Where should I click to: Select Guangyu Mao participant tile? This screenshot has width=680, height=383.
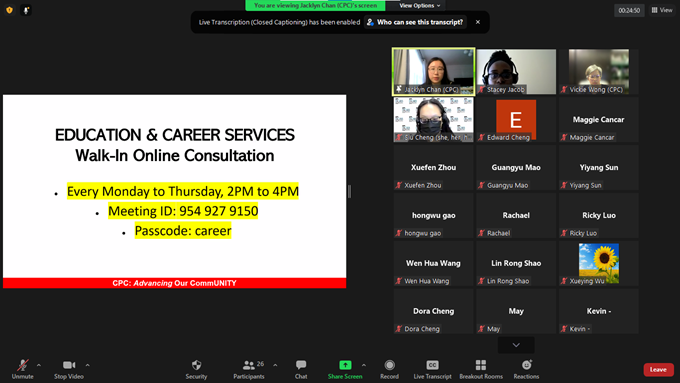coord(516,167)
